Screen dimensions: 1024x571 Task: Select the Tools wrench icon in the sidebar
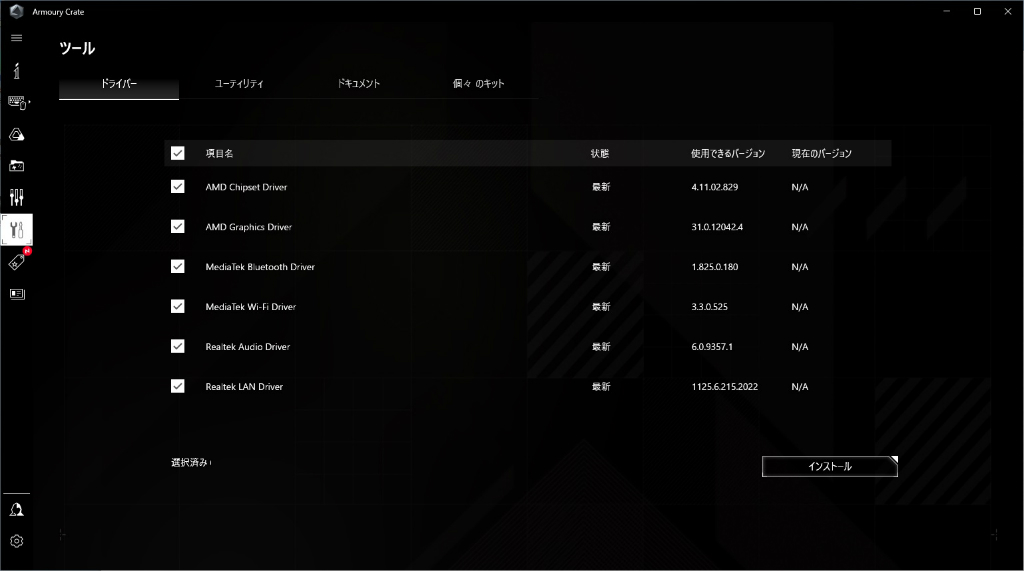[x=17, y=230]
